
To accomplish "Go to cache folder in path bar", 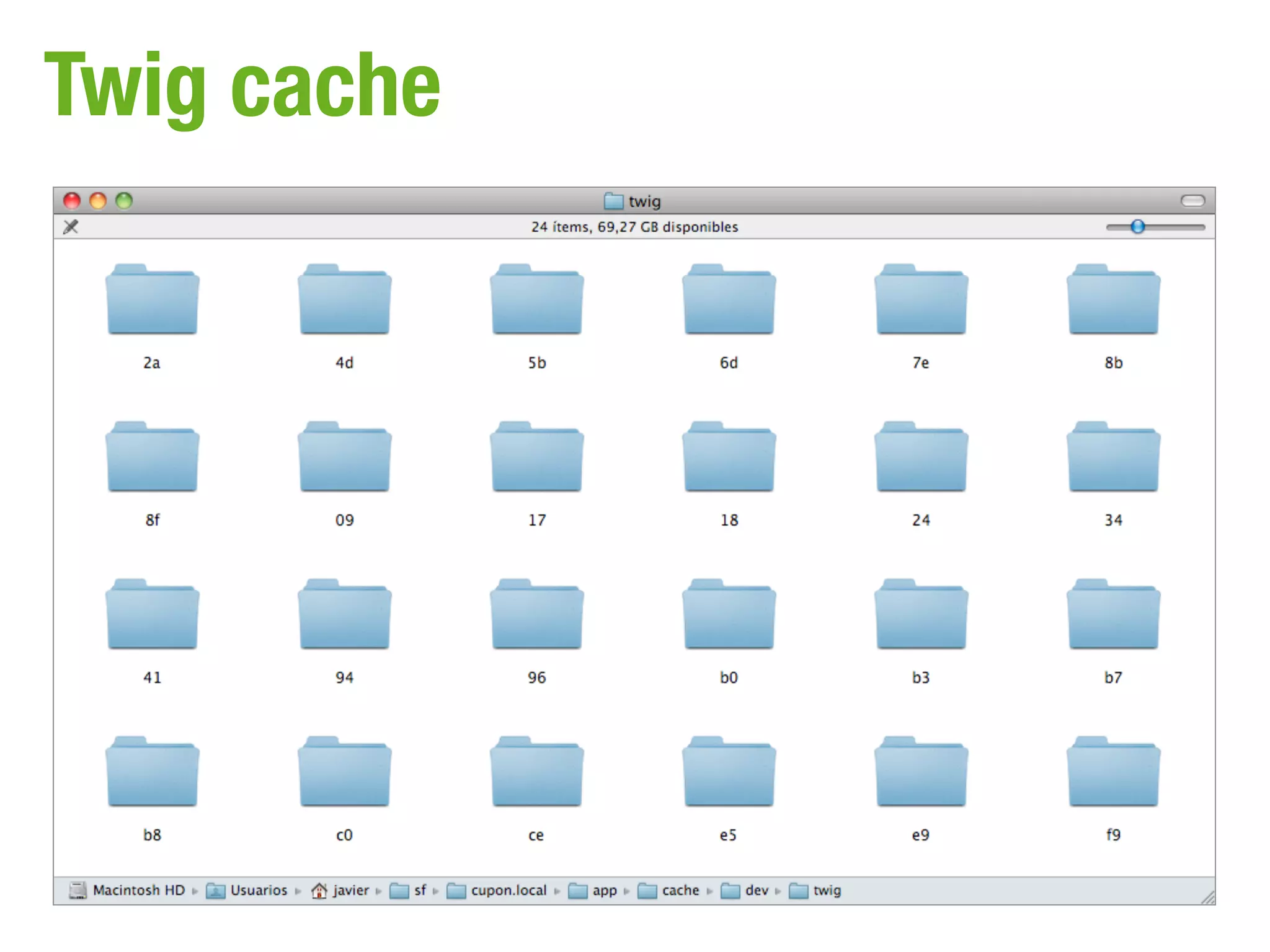I will [668, 891].
